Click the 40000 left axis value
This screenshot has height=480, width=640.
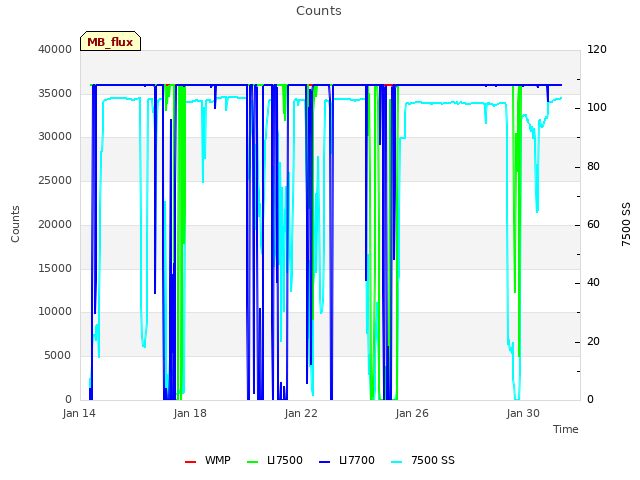coord(55,49)
